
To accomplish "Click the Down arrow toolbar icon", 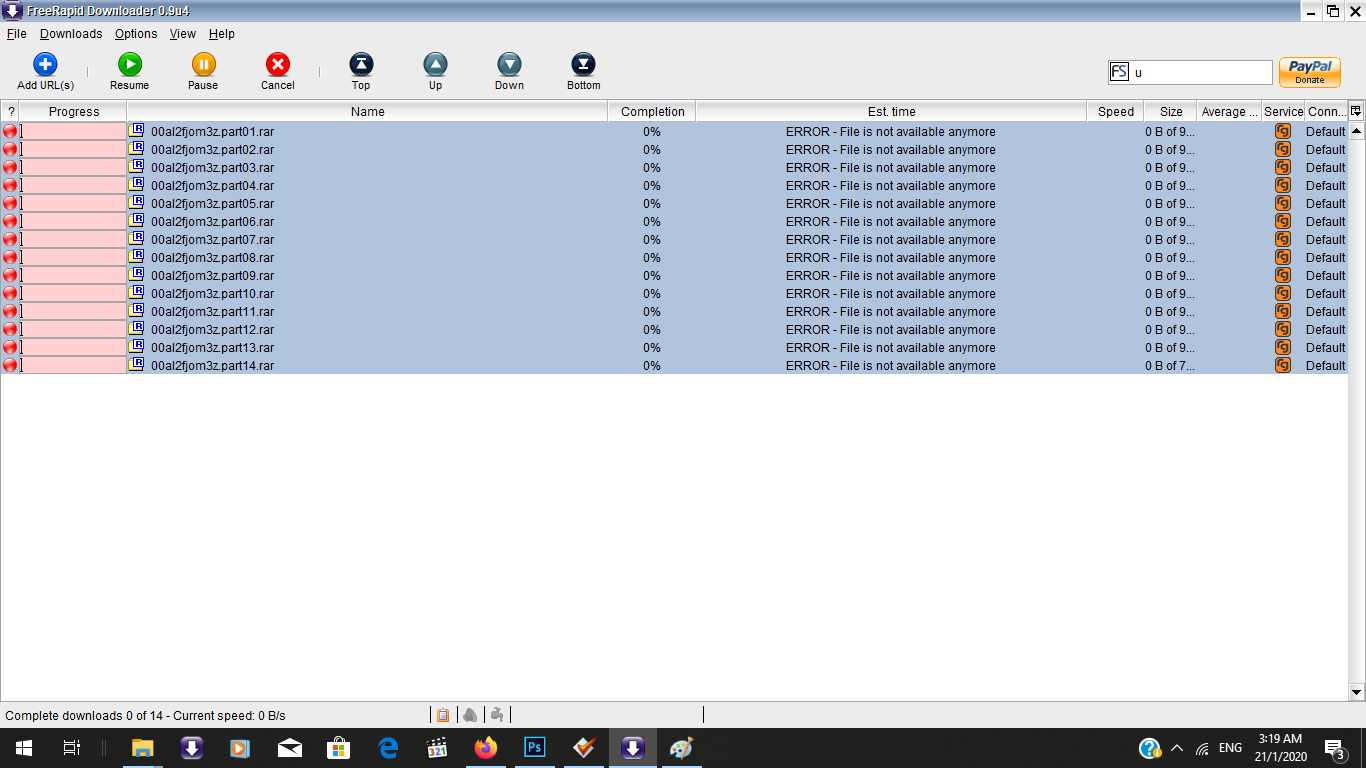I will click(509, 66).
